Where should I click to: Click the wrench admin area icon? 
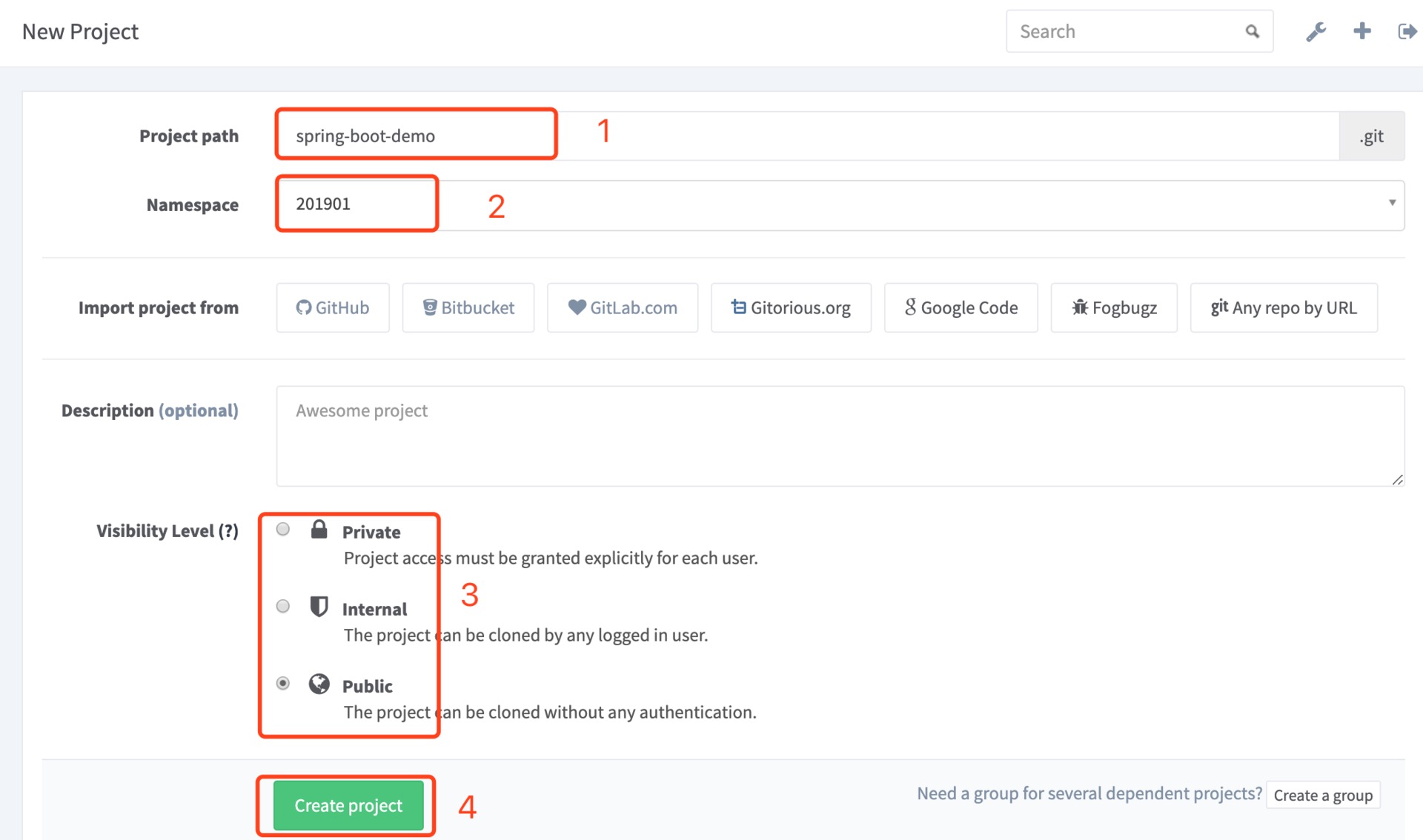1316,32
